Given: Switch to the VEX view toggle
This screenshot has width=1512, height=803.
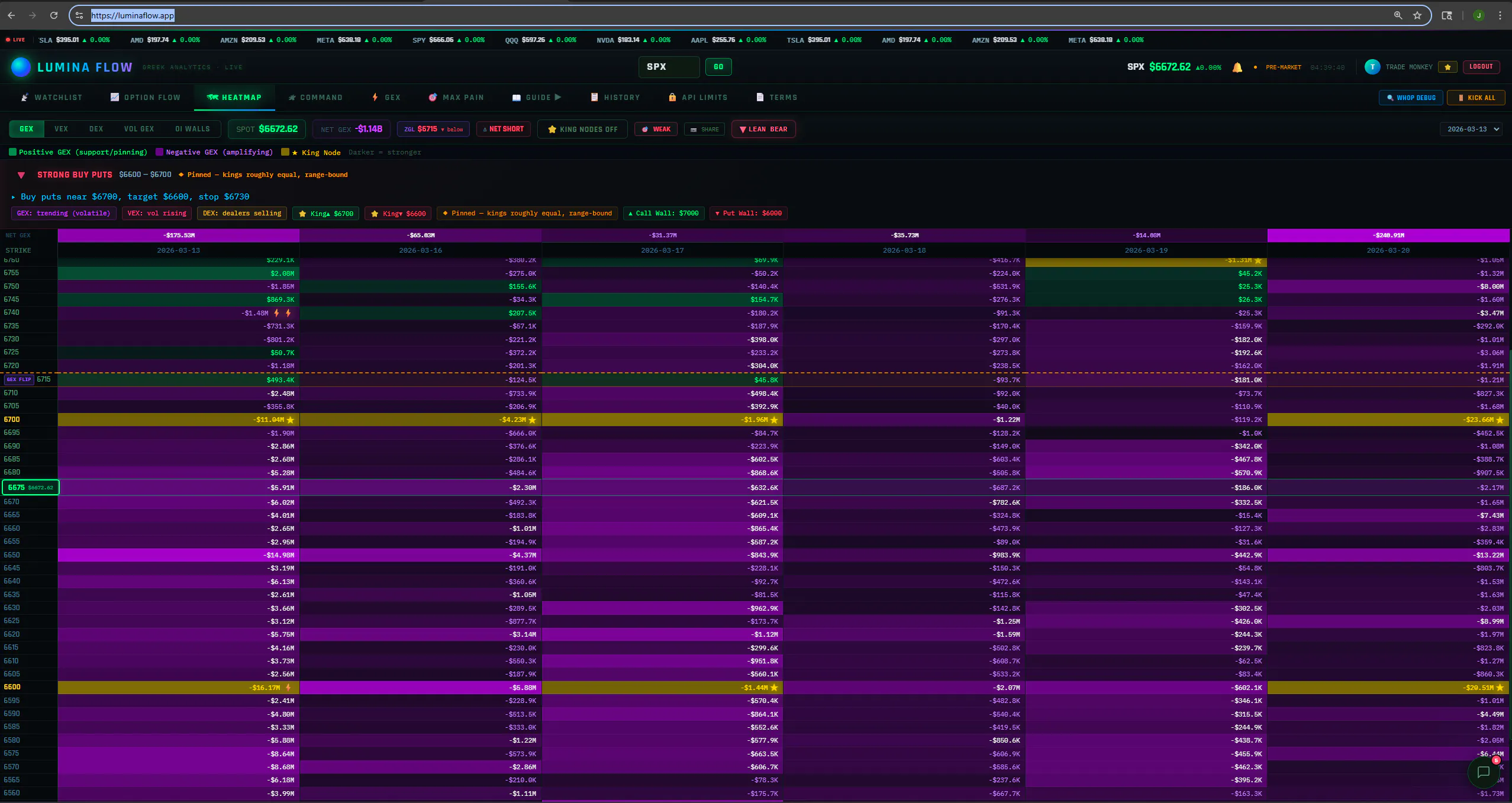Looking at the screenshot, I should coord(61,129).
